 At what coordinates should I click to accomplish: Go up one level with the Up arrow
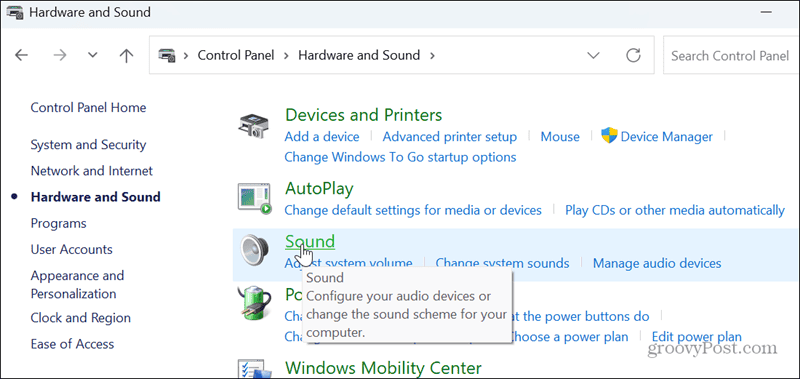click(x=126, y=55)
